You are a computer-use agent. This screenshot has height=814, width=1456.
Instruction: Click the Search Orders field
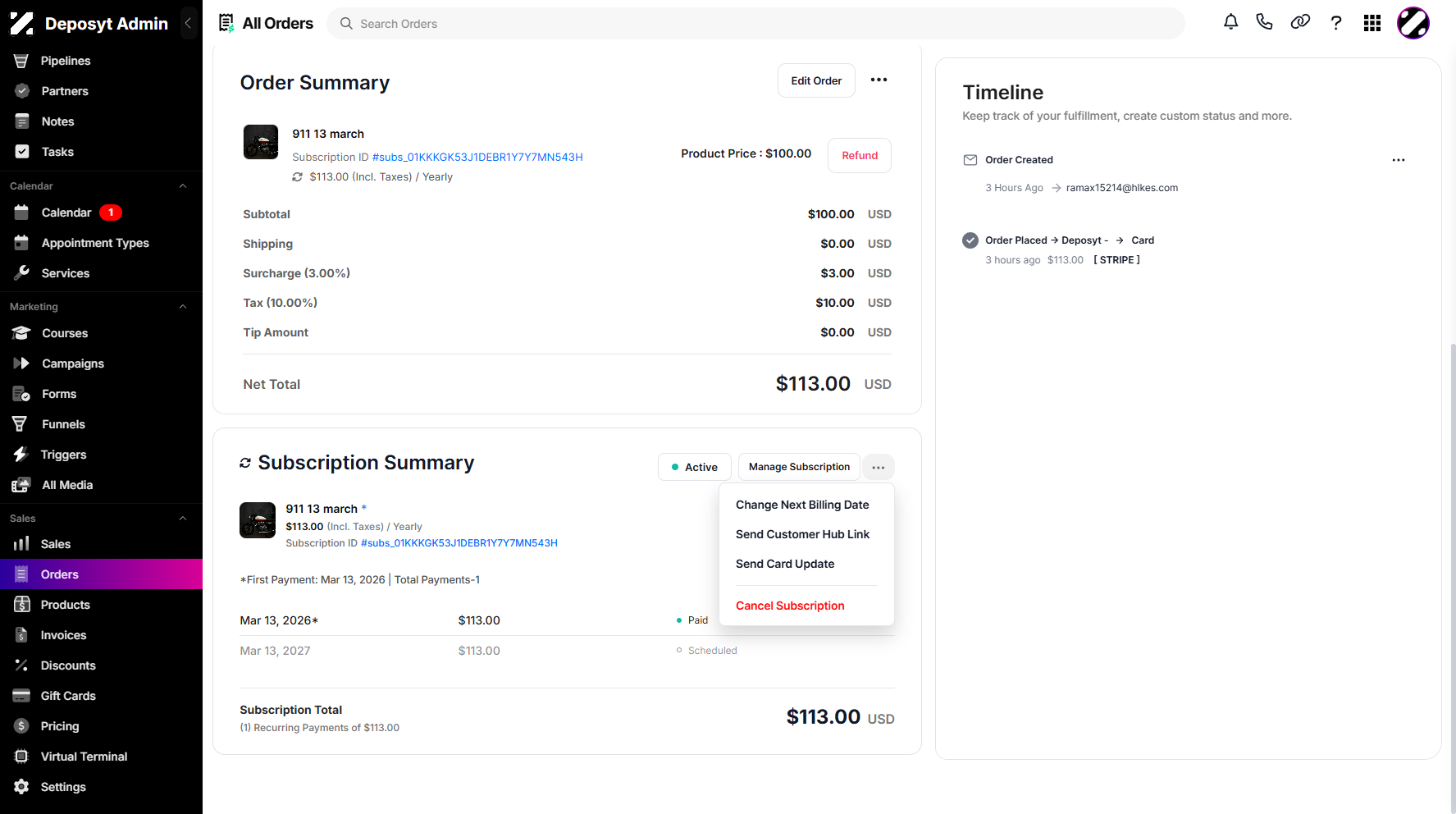[x=755, y=24]
